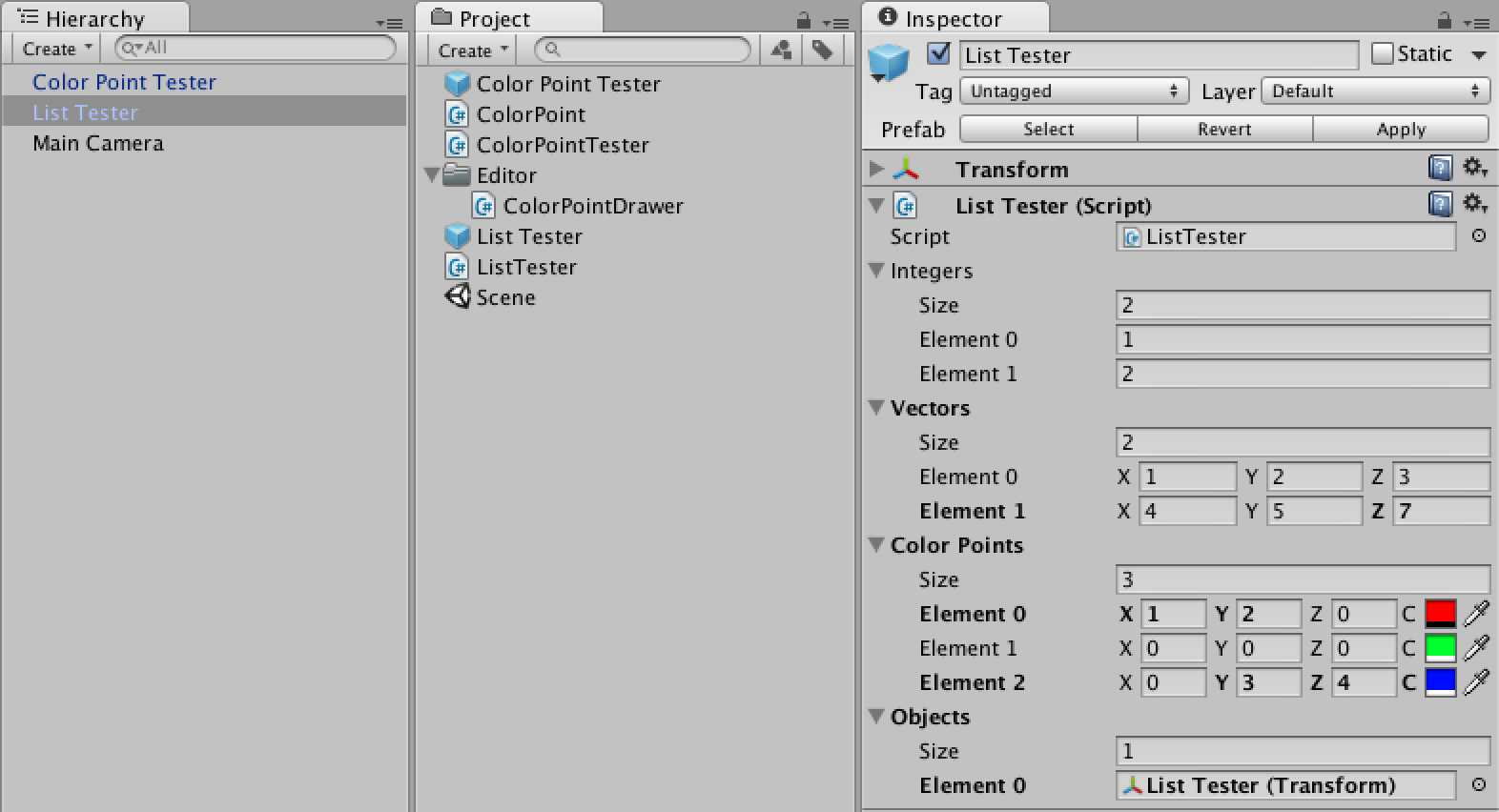Click the eyedropper for Color Points Element 0
The height and width of the screenshot is (812, 1499).
[1476, 614]
